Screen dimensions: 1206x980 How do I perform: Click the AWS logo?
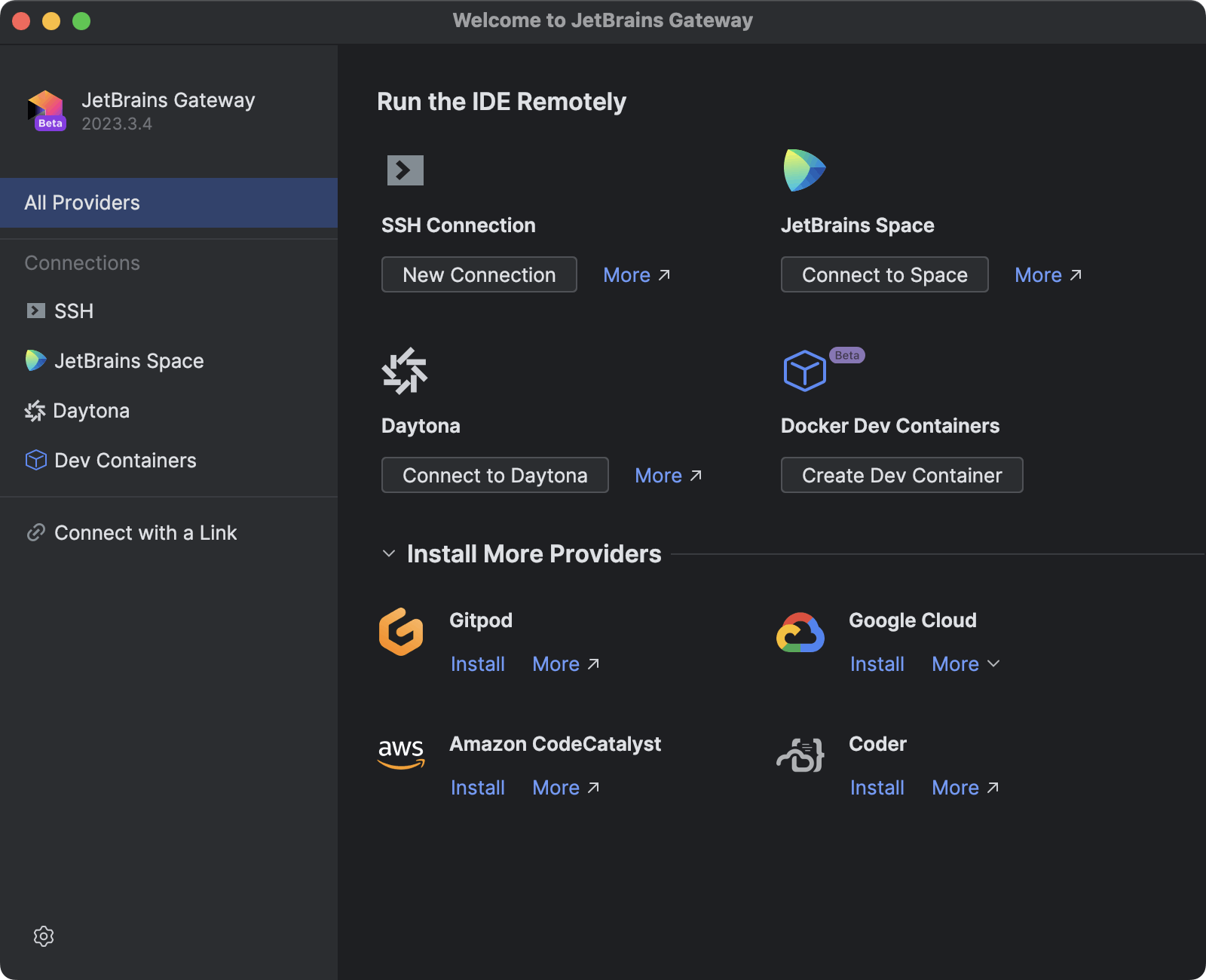401,755
